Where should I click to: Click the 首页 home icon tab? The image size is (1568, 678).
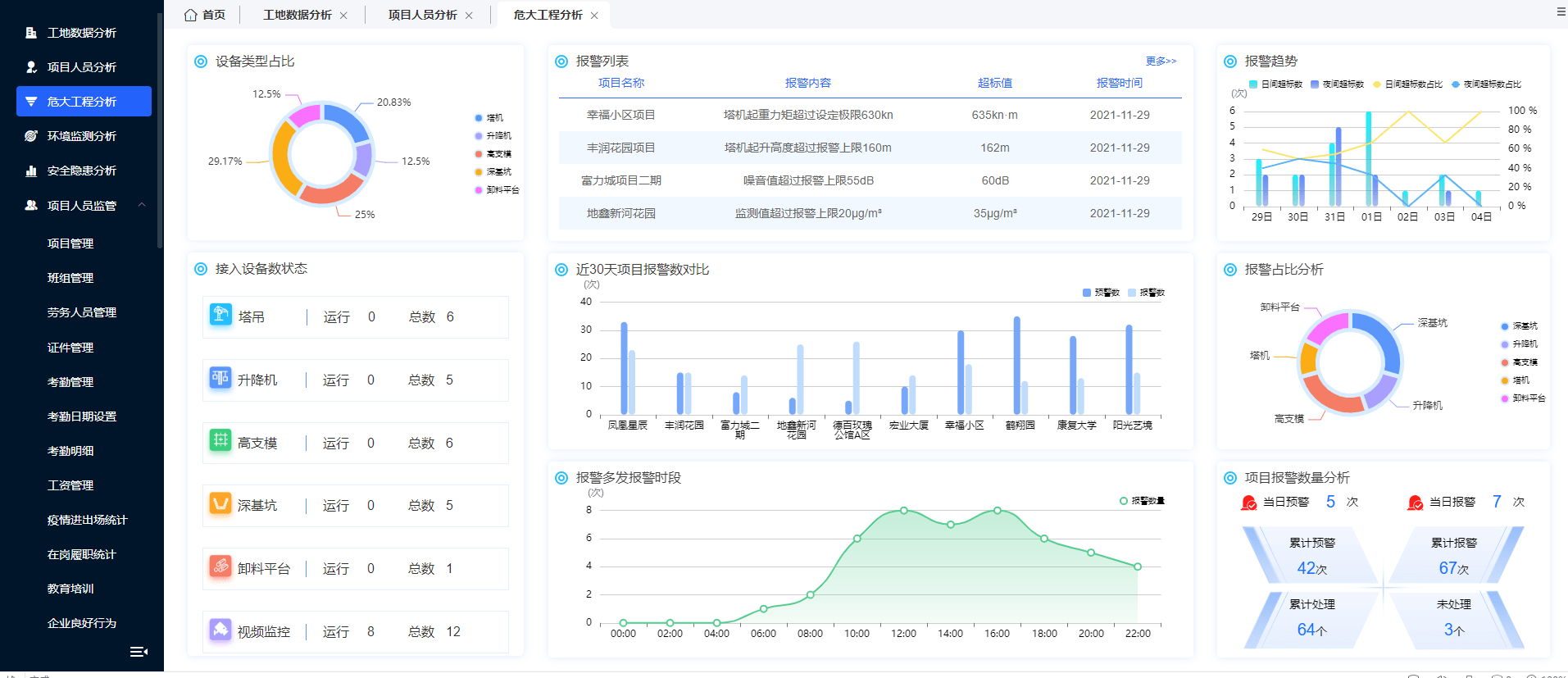click(190, 15)
